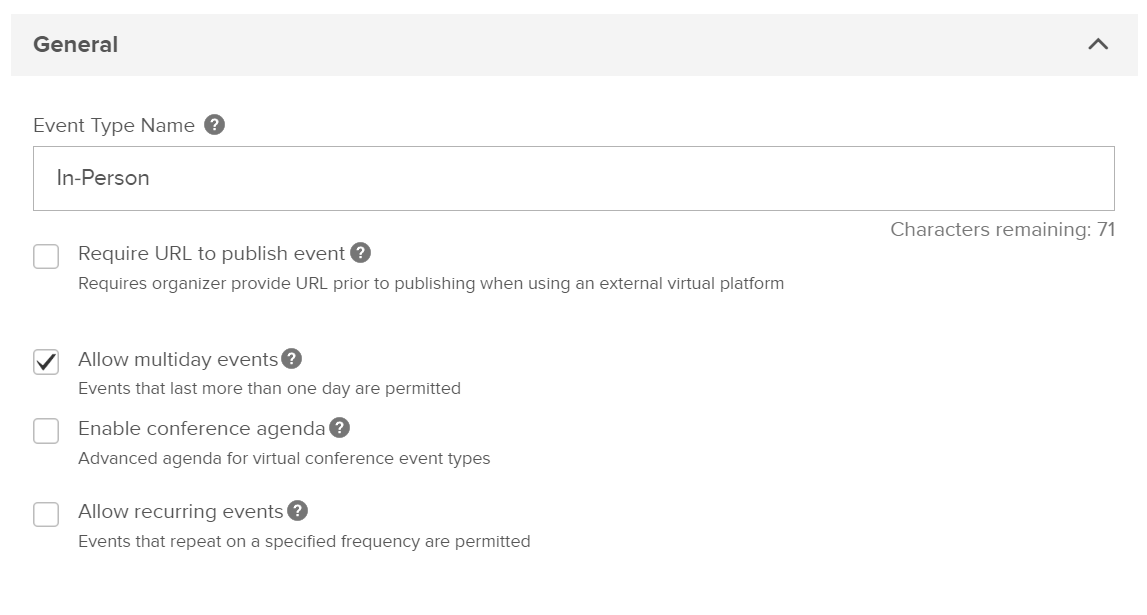1147x615 pixels.
Task: Click the General section header title
Action: coord(75,45)
